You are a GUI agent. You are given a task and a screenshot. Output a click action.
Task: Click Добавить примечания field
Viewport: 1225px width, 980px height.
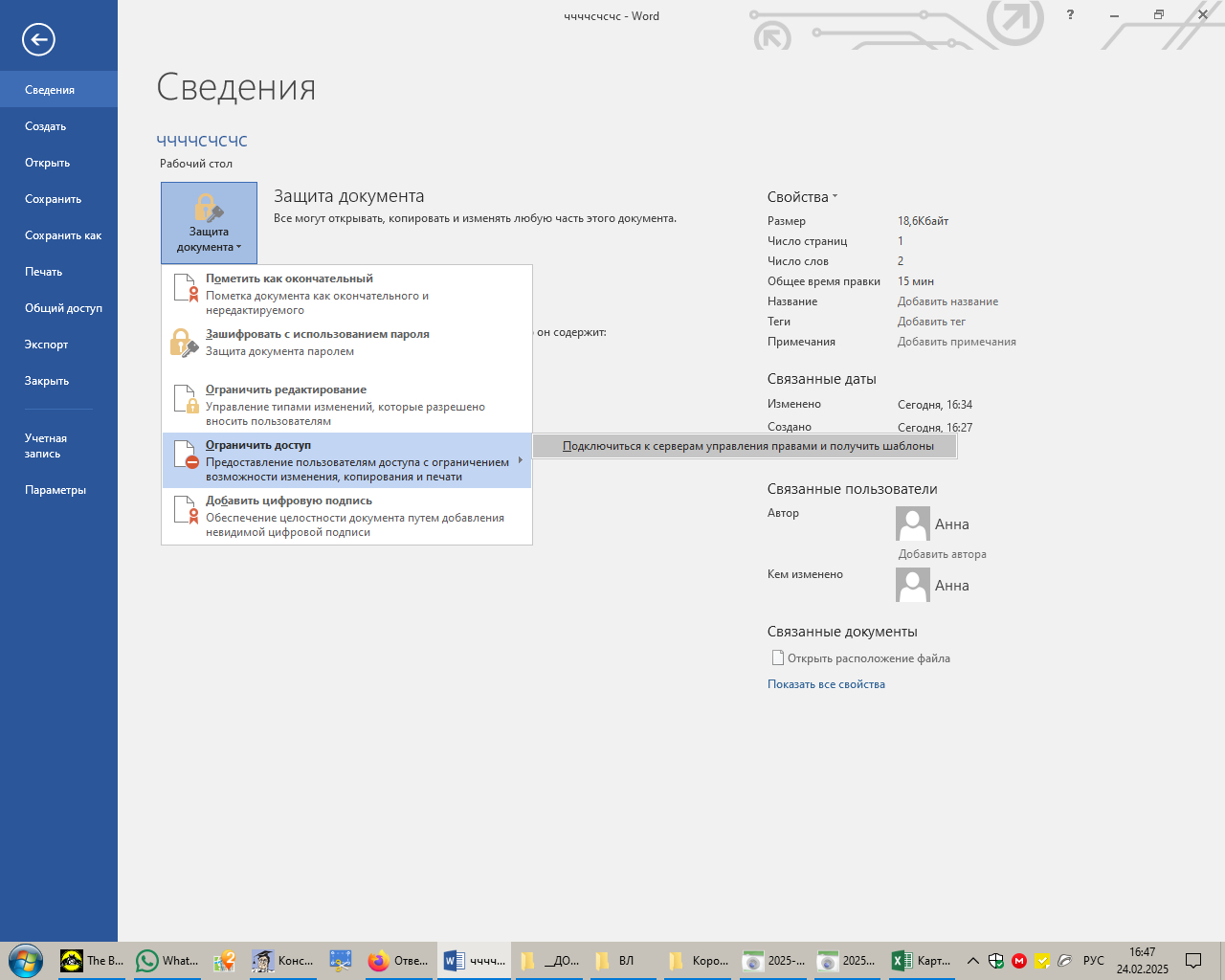(956, 342)
